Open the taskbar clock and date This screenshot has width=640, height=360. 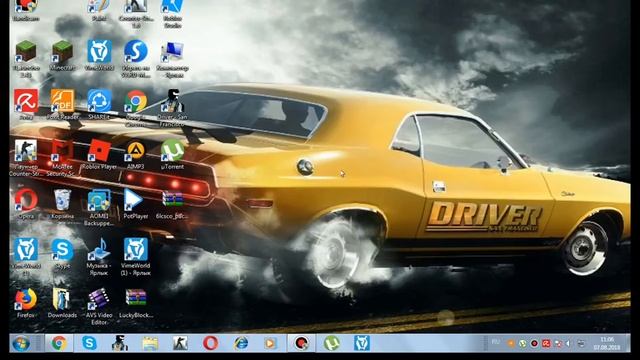click(x=607, y=344)
